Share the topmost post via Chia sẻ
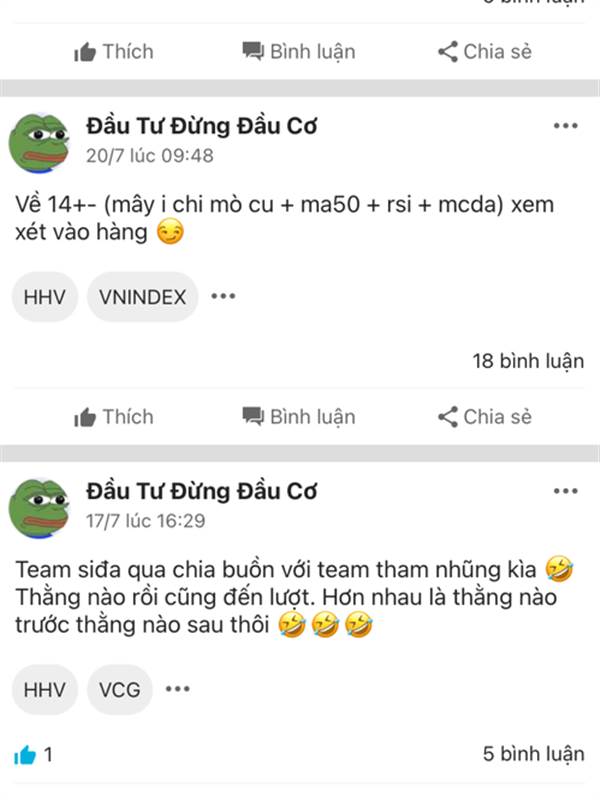This screenshot has width=600, height=800. point(485,52)
